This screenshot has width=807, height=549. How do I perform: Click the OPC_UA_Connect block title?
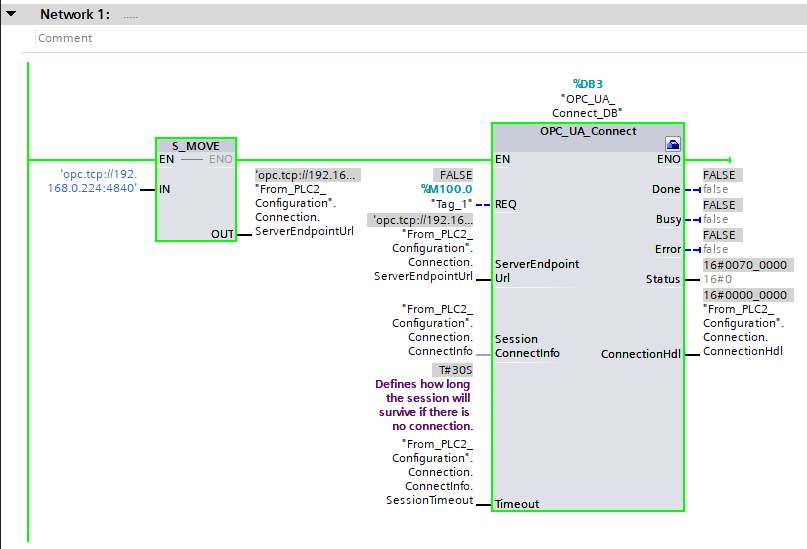point(588,131)
